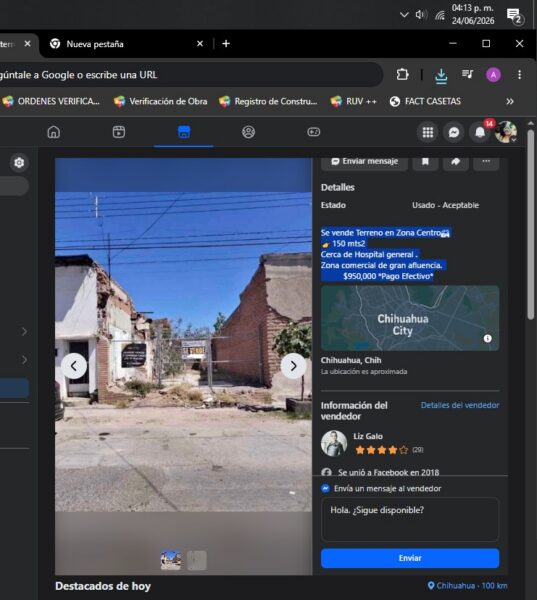Click the message text box to seller
The image size is (537, 600).
point(410,519)
